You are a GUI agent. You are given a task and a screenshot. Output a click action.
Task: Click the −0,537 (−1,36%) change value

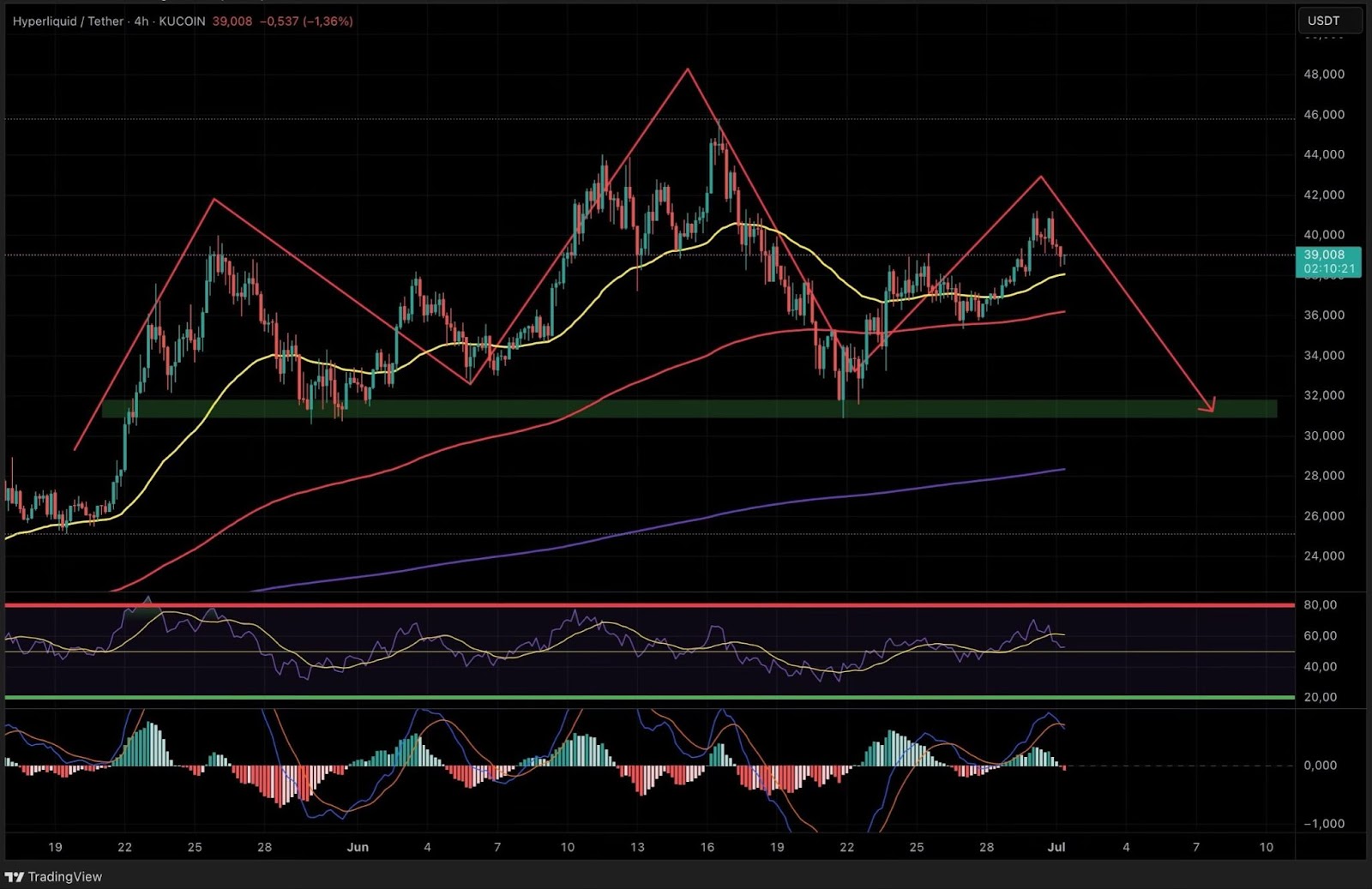click(x=306, y=21)
